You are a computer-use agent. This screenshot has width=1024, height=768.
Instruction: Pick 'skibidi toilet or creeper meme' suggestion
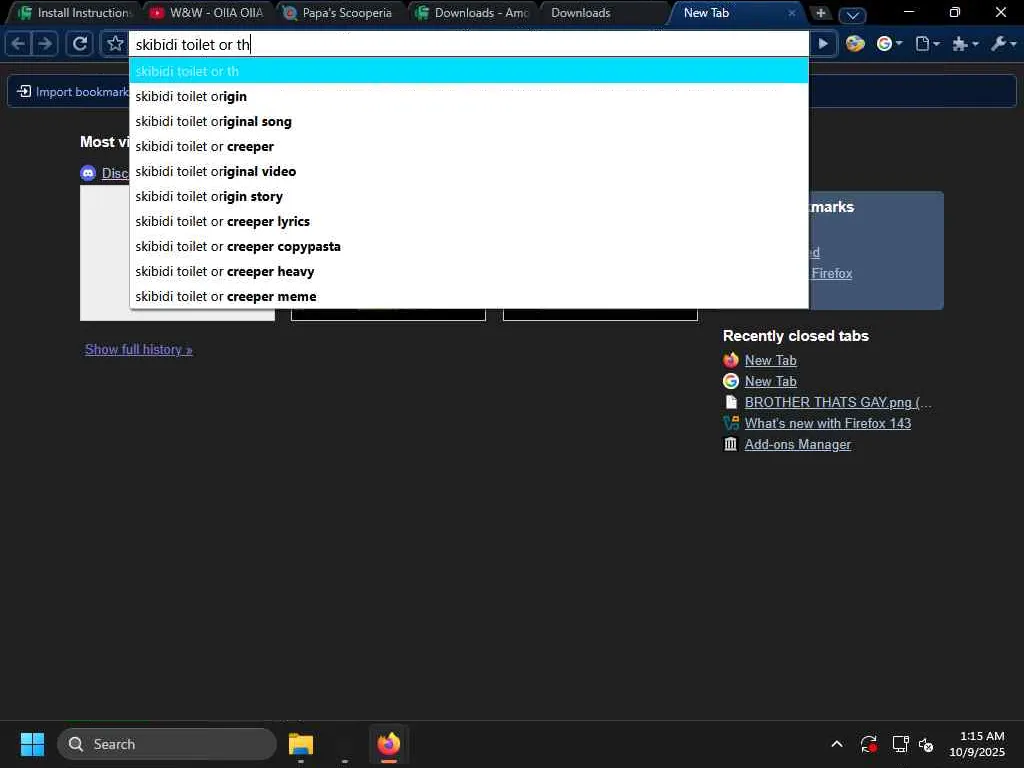(468, 296)
